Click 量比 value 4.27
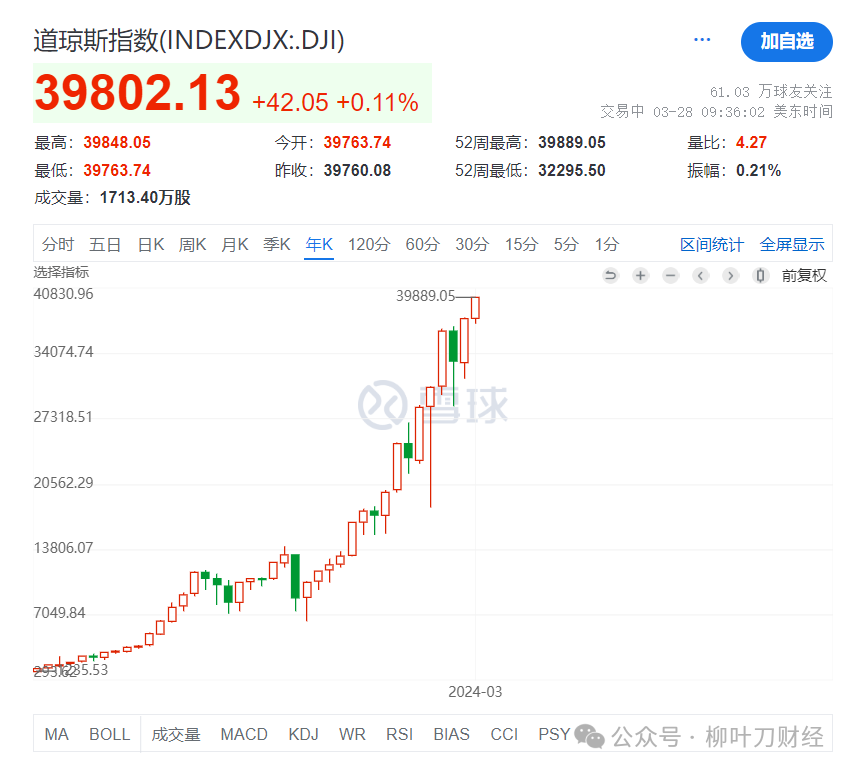Viewport: 851px width, 771px height. tap(751, 143)
